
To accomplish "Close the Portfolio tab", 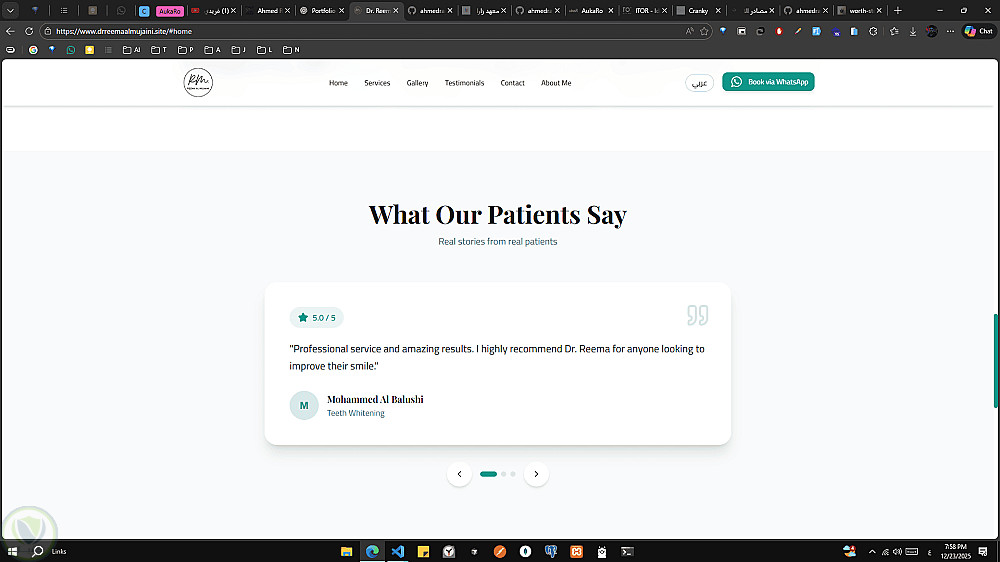I will pyautogui.click(x=342, y=11).
